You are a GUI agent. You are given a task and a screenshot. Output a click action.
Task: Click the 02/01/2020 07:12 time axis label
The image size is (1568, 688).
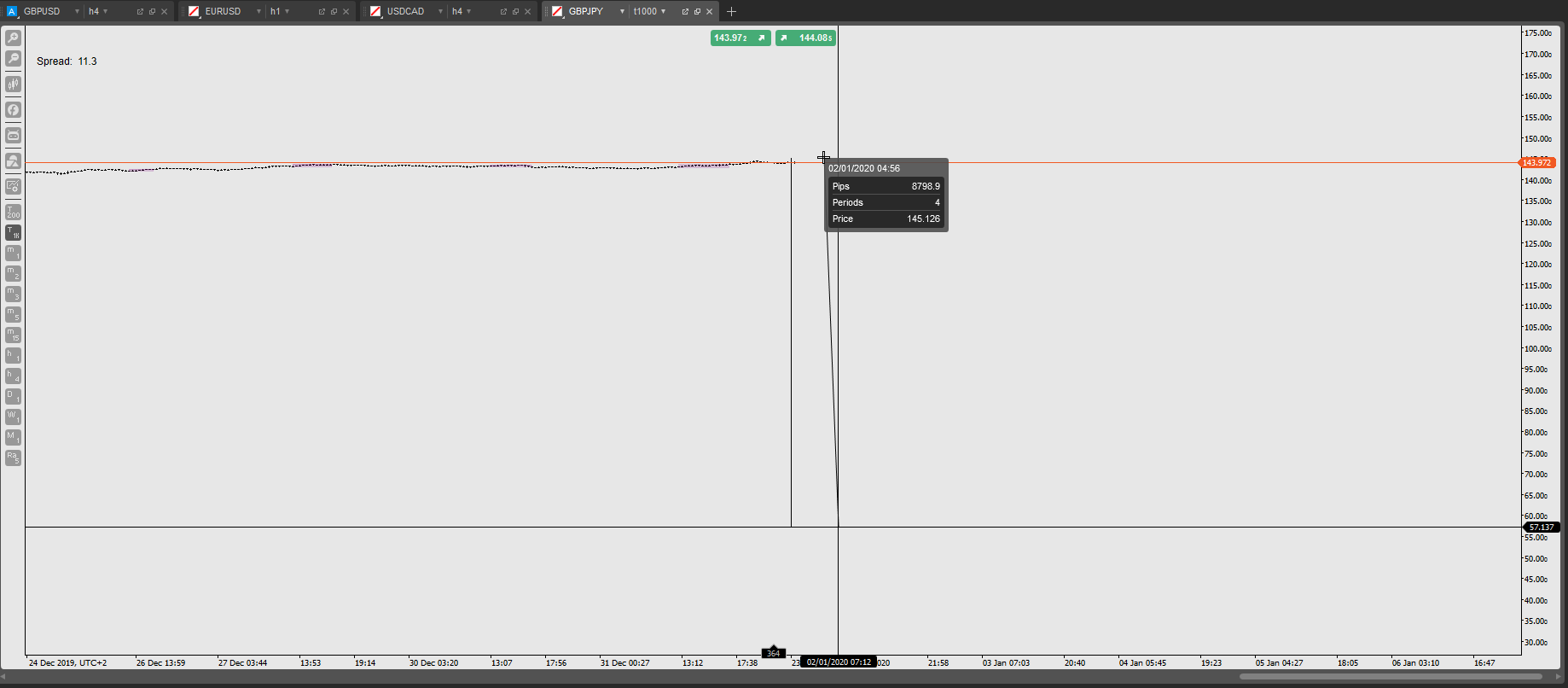pos(839,662)
